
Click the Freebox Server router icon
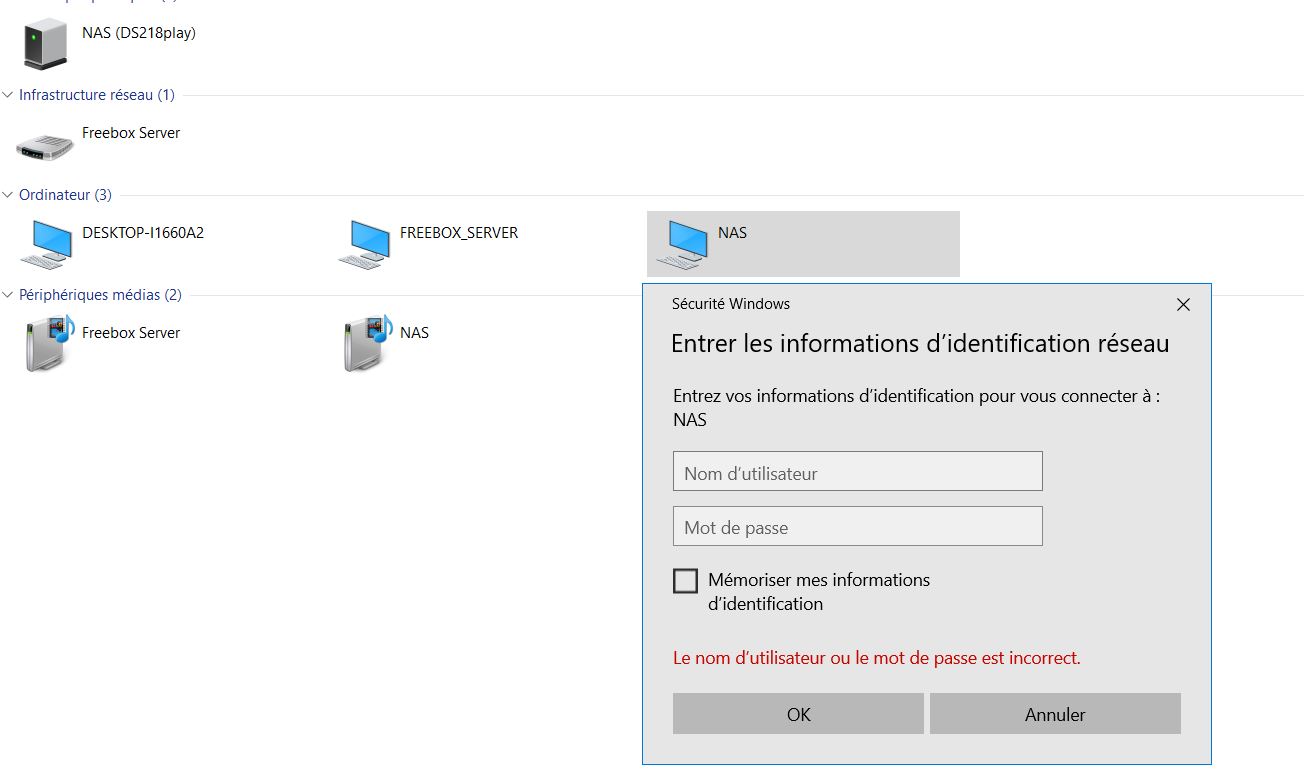click(x=45, y=145)
